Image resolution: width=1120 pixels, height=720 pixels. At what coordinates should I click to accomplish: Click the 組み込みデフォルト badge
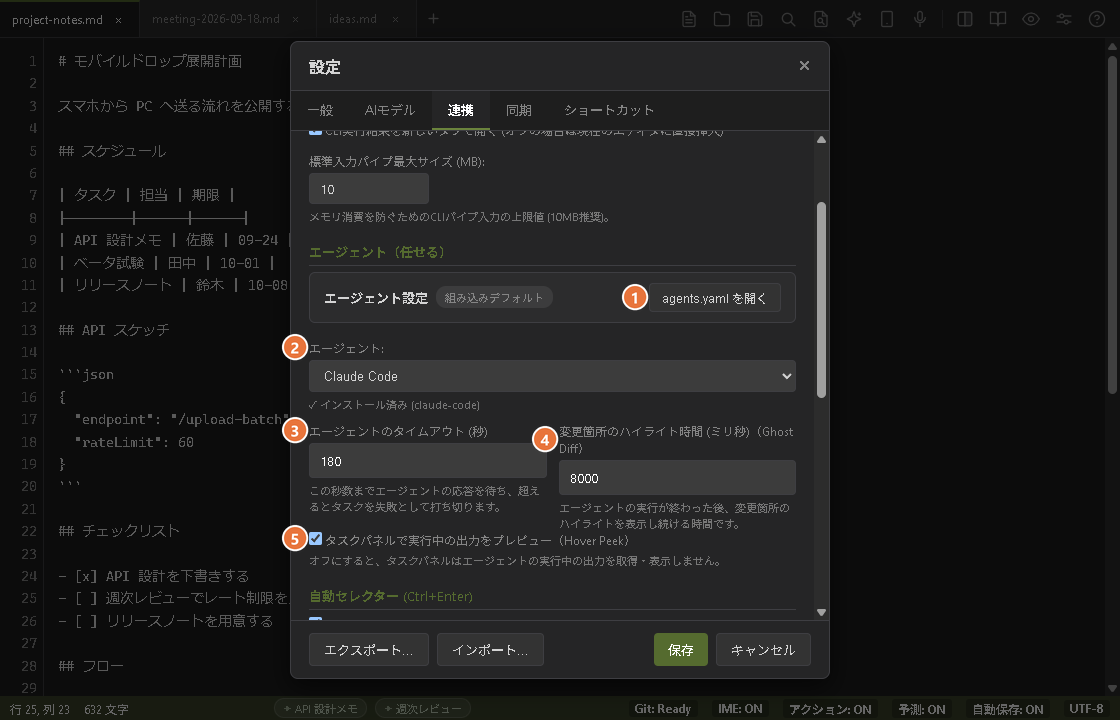(x=494, y=297)
